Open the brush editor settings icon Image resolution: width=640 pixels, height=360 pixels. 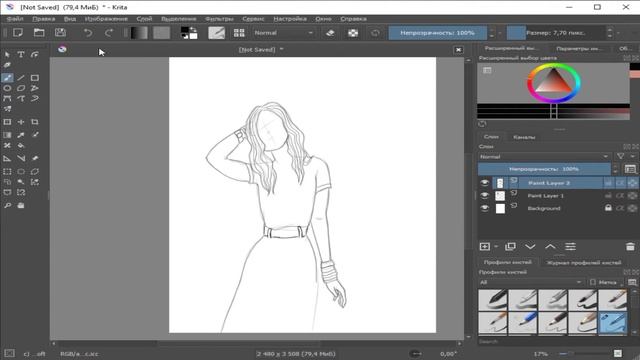coord(216,33)
